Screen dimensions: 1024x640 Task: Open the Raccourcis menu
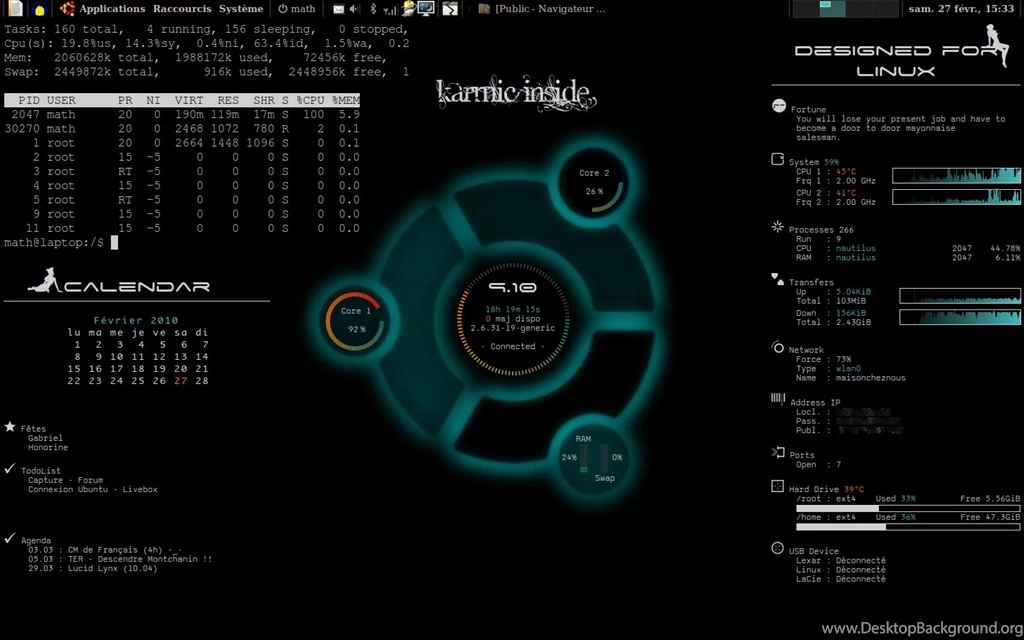point(182,9)
